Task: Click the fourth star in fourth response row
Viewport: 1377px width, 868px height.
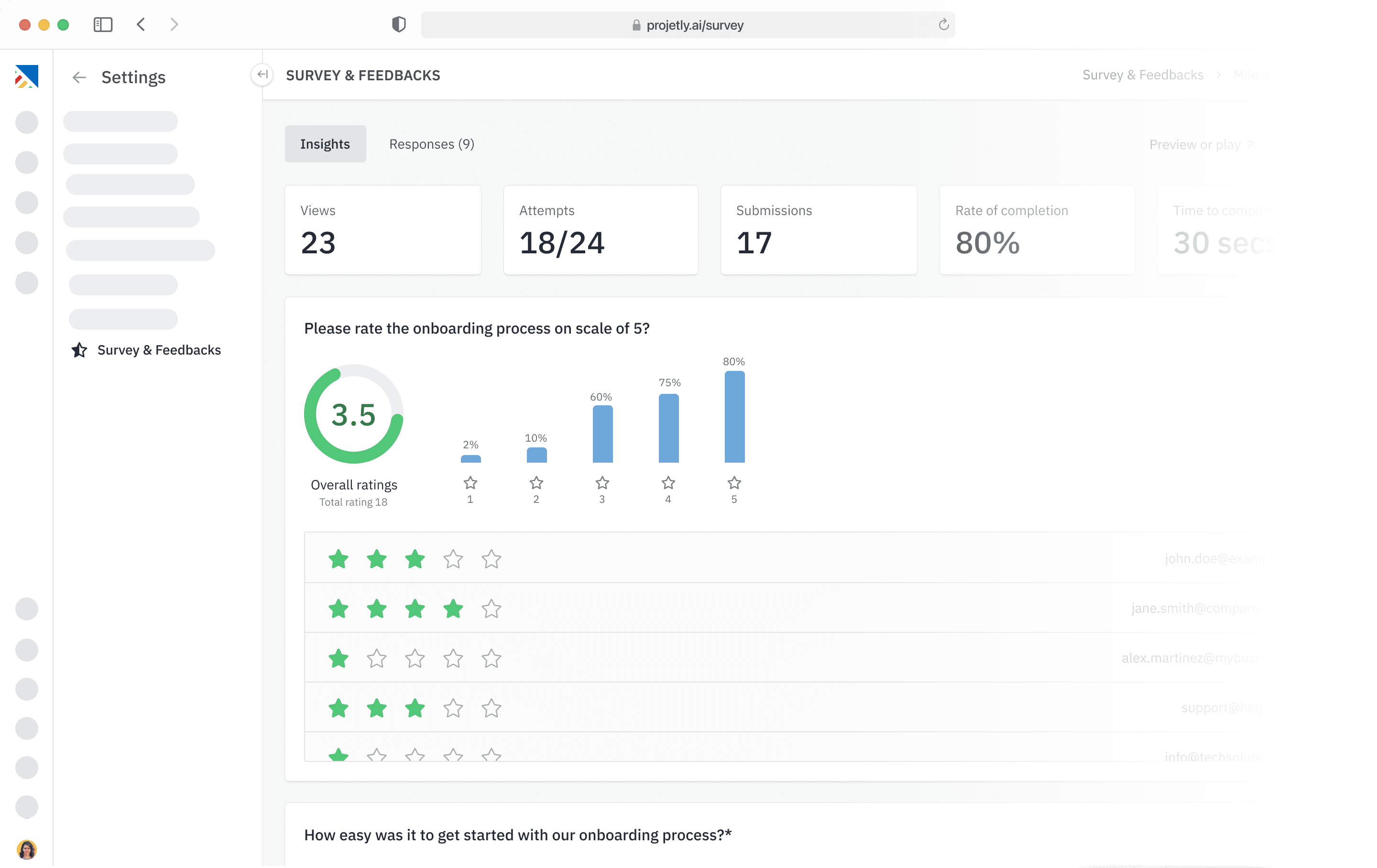Action: pyautogui.click(x=453, y=708)
